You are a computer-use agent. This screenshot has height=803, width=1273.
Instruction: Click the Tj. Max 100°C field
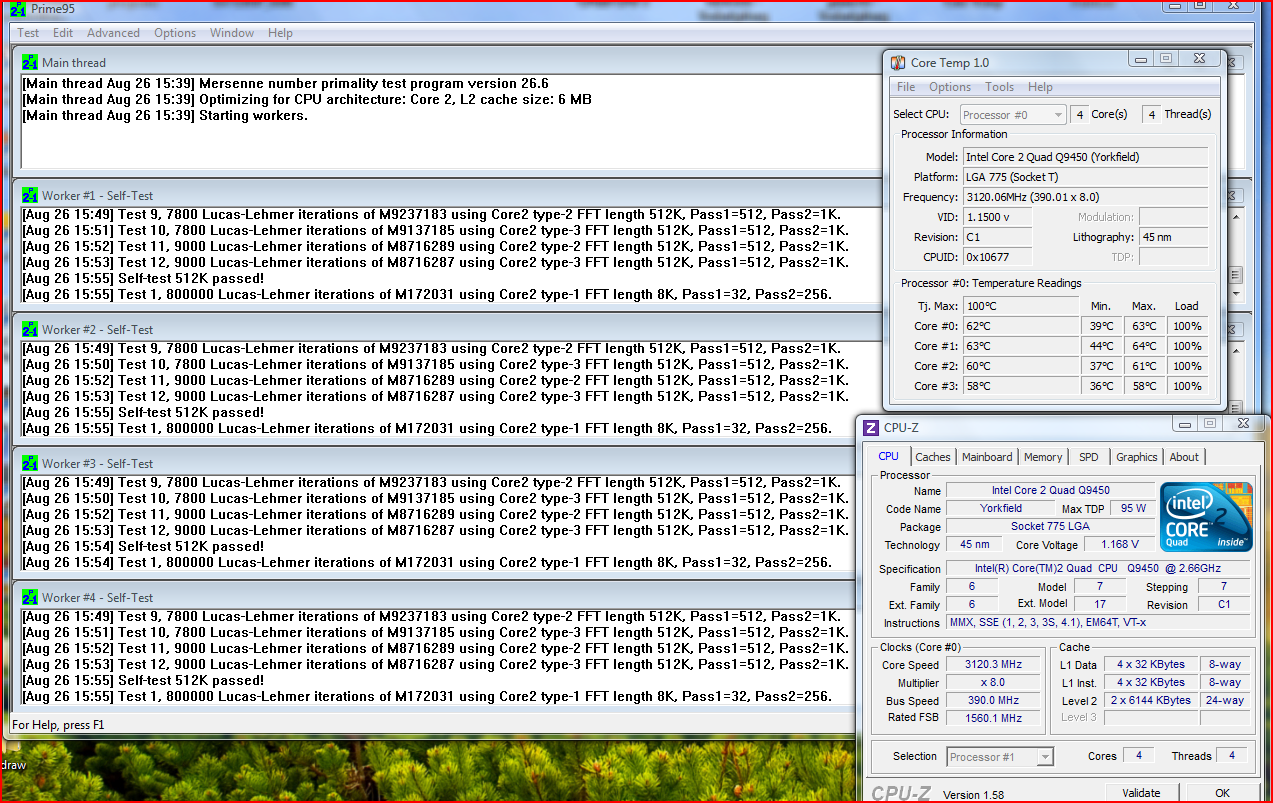pyautogui.click(x=1020, y=306)
